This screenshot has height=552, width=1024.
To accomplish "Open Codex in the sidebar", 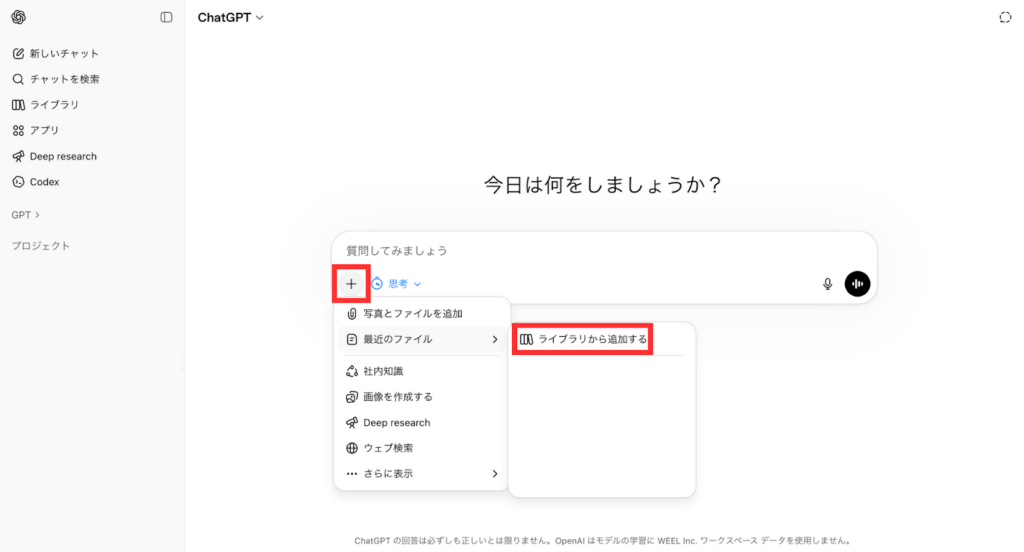I will coord(36,182).
